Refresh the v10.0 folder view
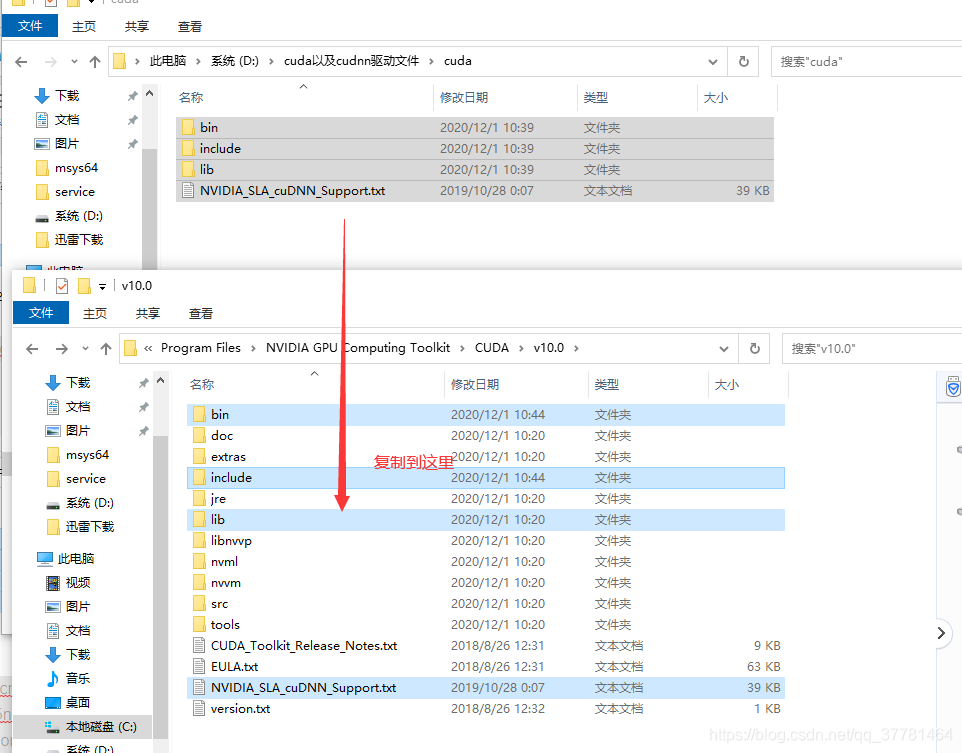The image size is (962, 753). [755, 349]
